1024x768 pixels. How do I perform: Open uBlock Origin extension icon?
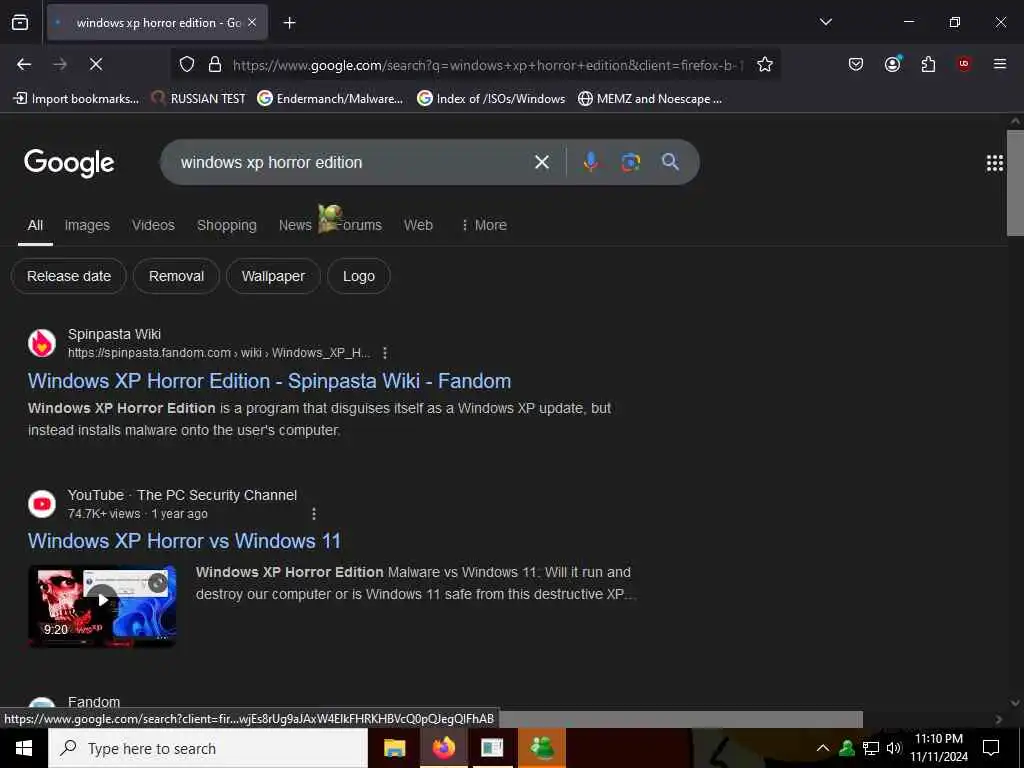(964, 64)
